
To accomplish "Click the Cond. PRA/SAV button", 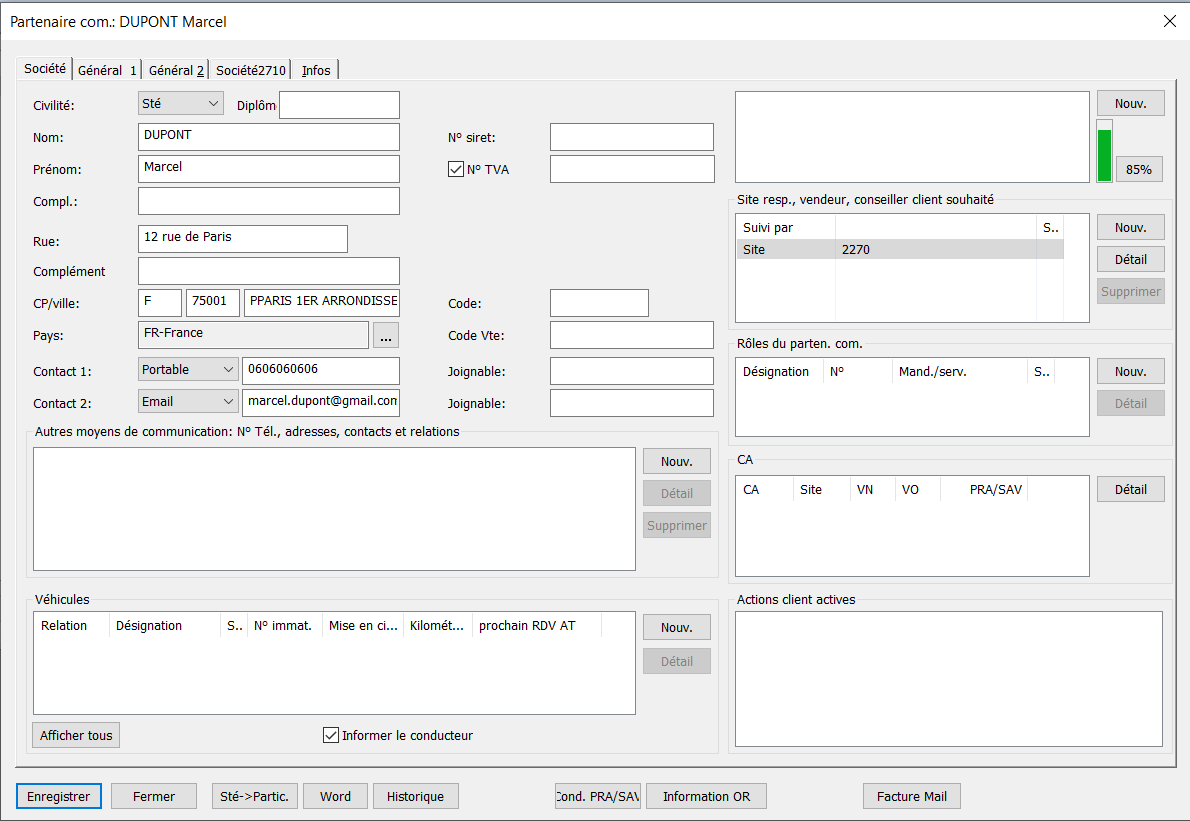I will (x=597, y=796).
